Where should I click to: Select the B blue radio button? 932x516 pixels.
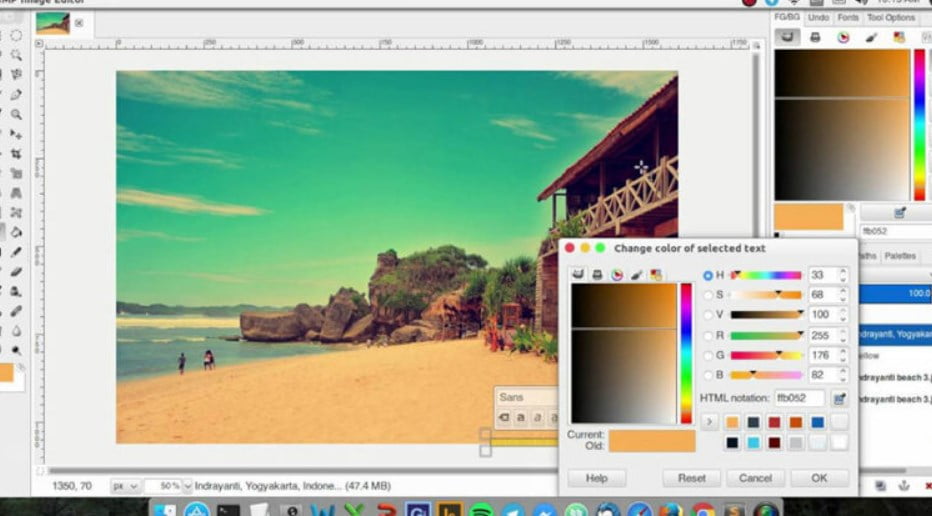point(707,375)
